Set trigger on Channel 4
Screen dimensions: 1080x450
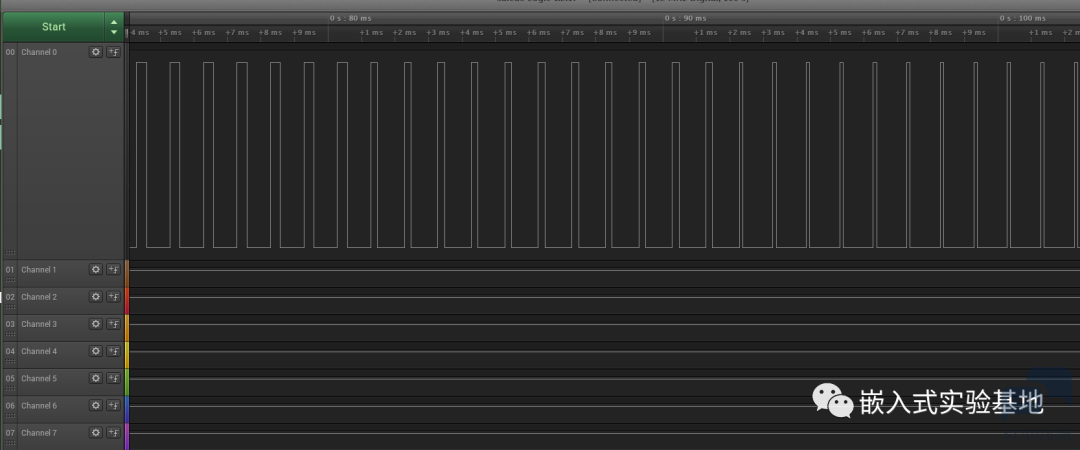click(x=114, y=351)
